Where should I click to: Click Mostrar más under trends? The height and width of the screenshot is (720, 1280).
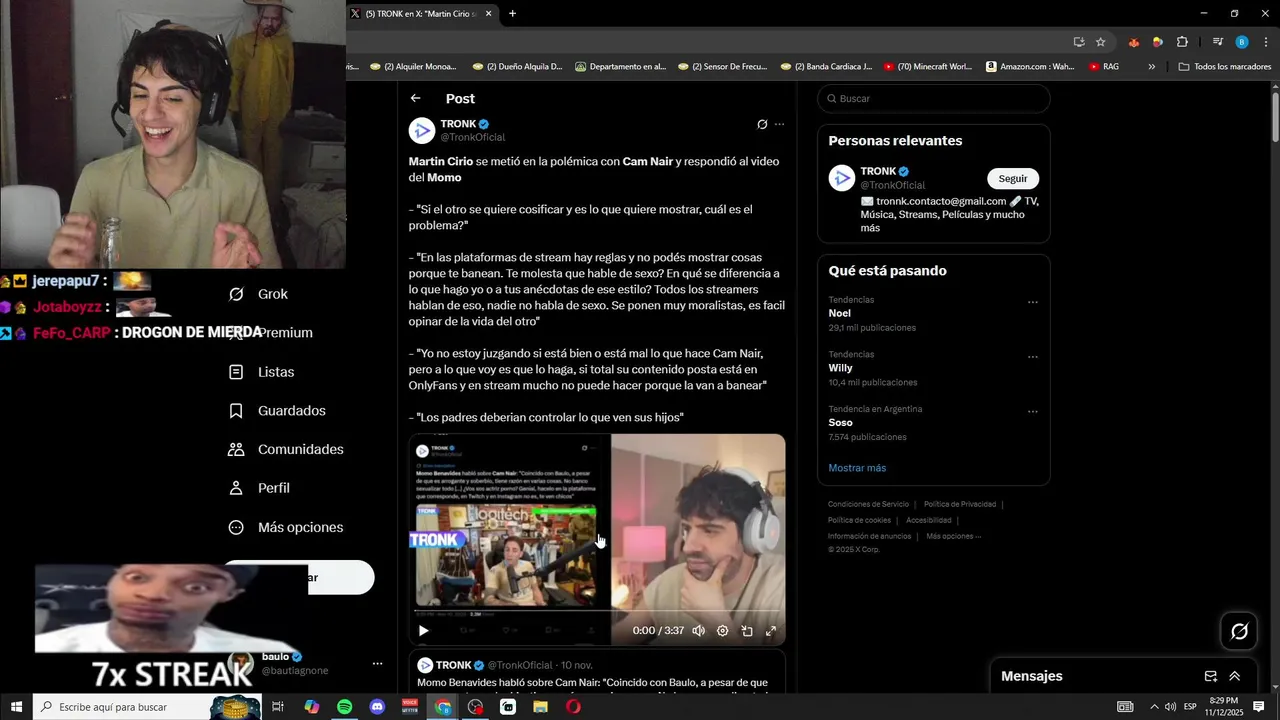coord(857,468)
